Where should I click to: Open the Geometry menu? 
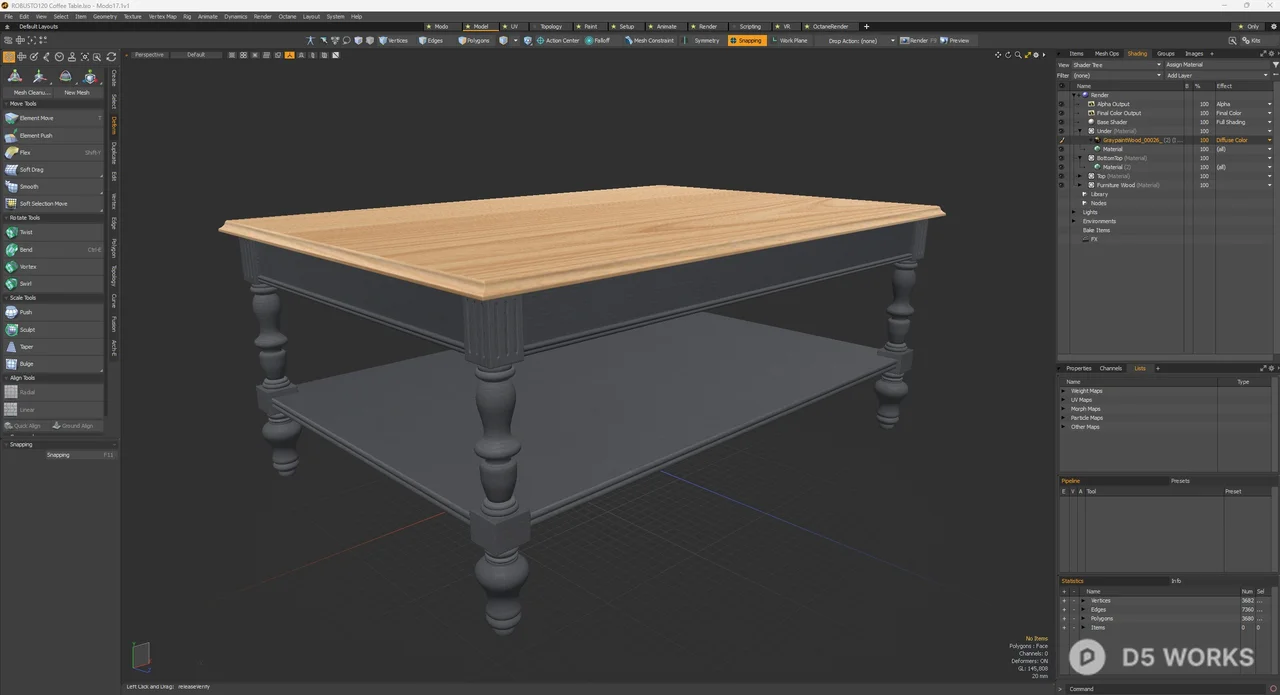tap(105, 17)
